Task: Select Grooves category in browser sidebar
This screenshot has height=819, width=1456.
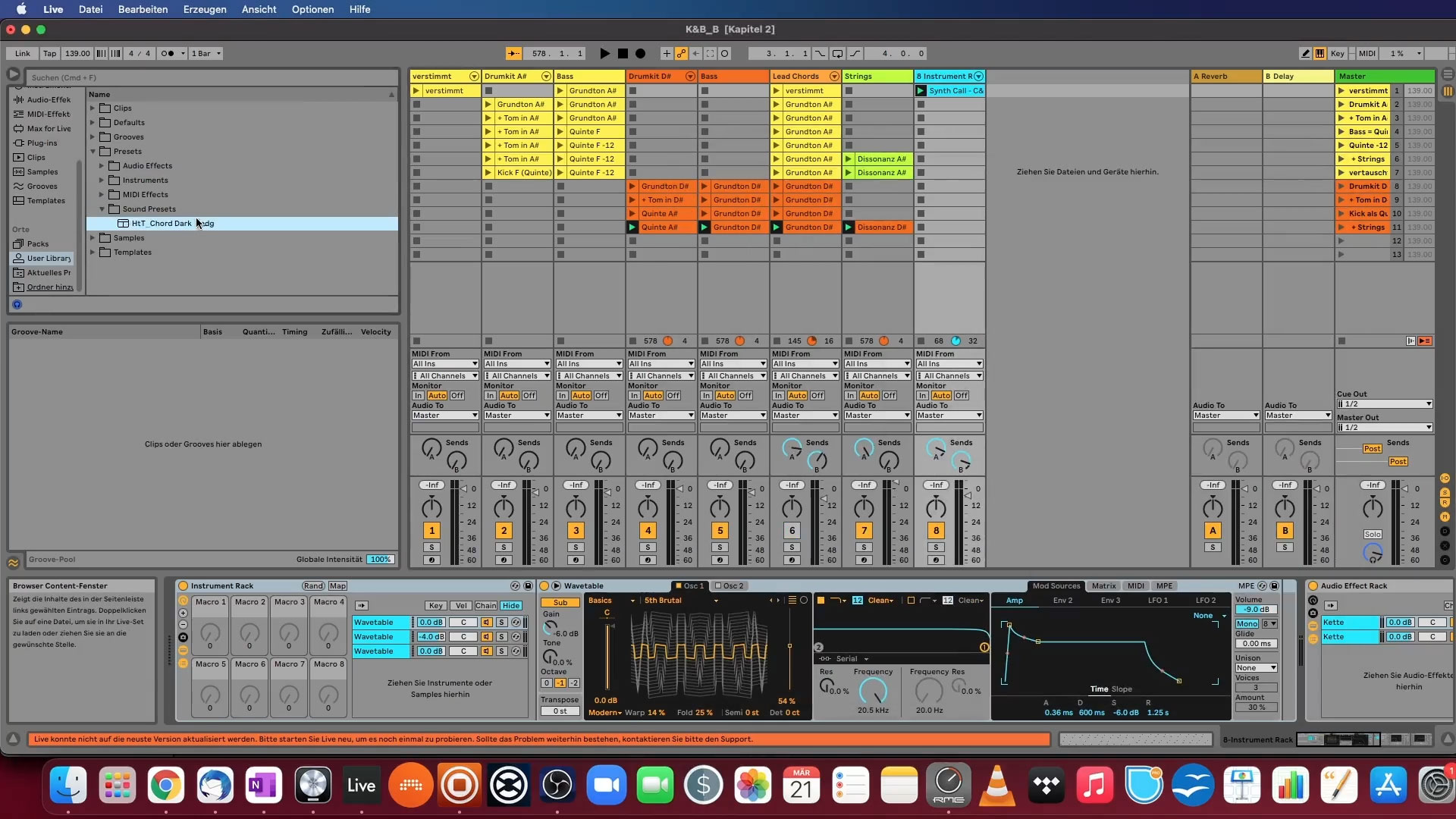Action: [36, 186]
